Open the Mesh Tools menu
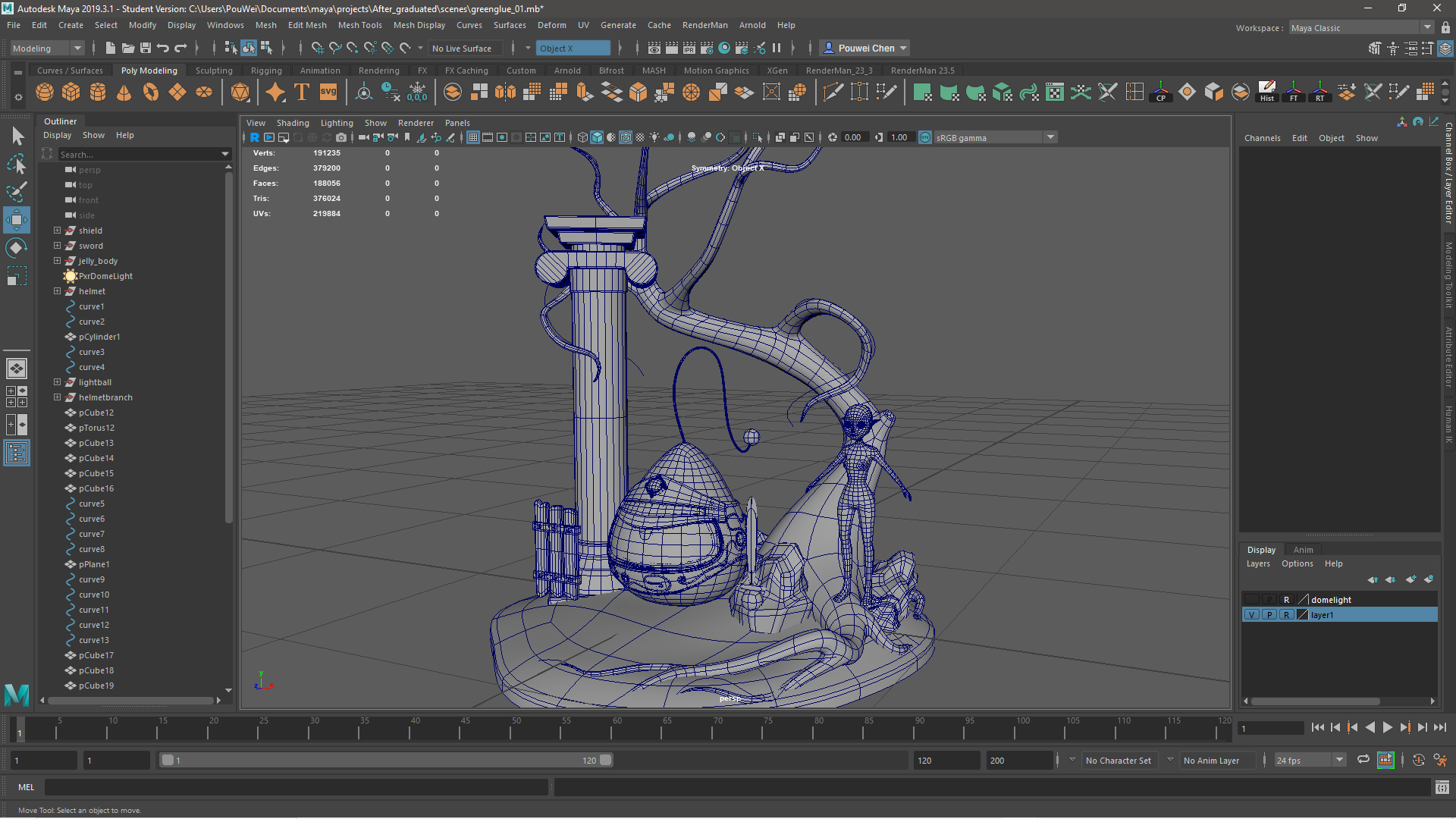Image resolution: width=1456 pixels, height=819 pixels. click(x=359, y=25)
